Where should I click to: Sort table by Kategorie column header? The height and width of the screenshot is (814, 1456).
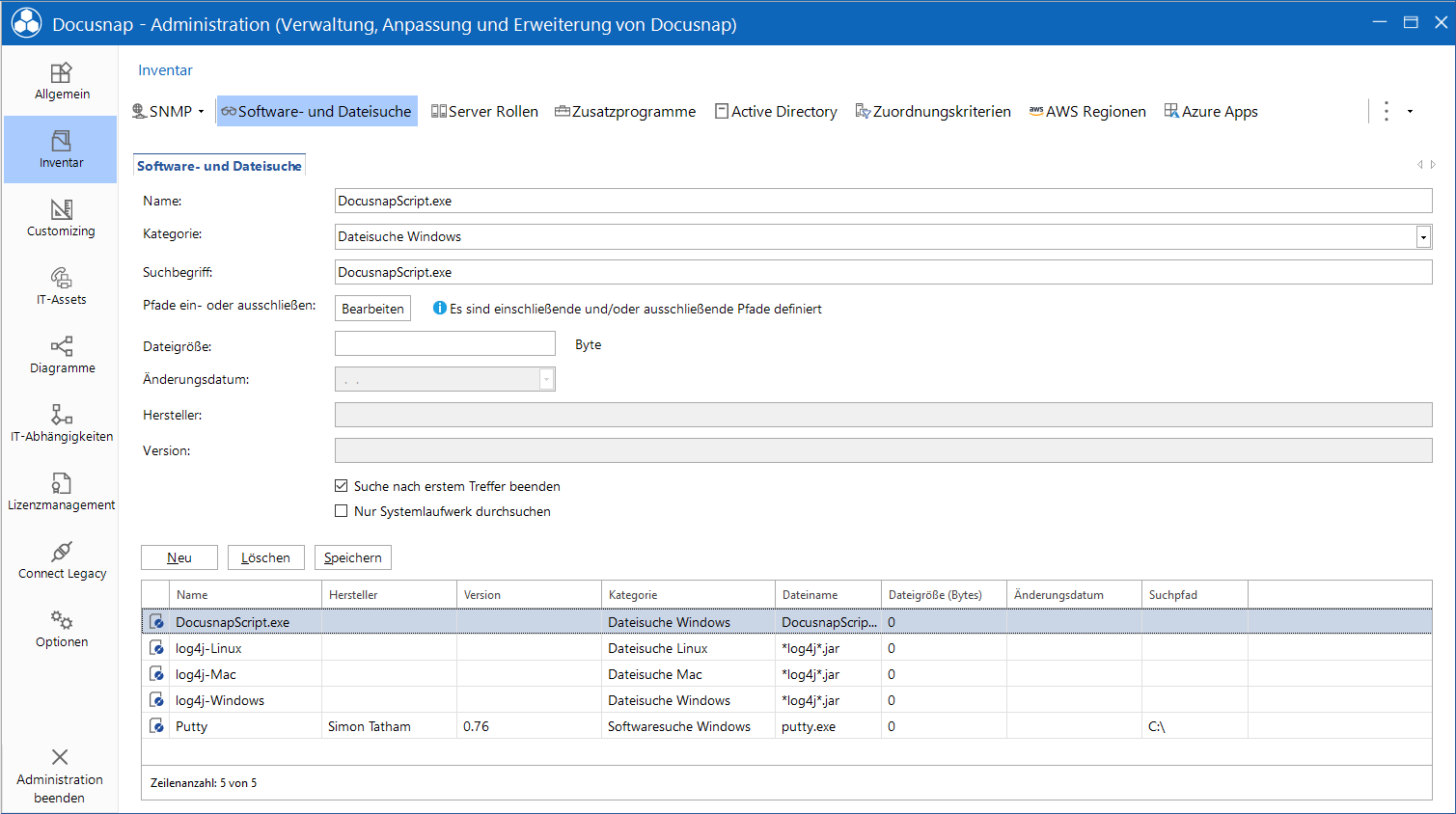688,594
